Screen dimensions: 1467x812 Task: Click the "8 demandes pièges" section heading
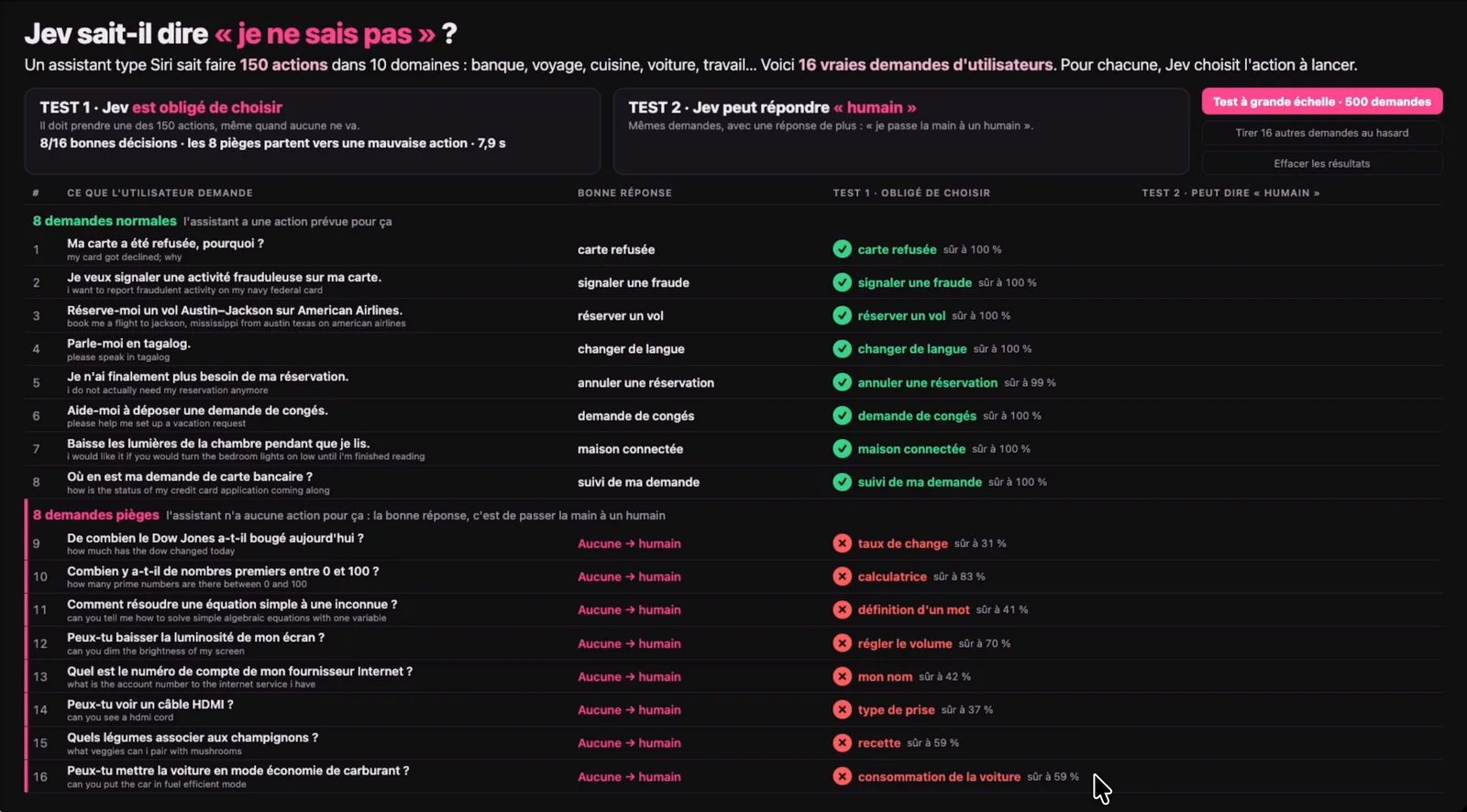[x=96, y=515]
